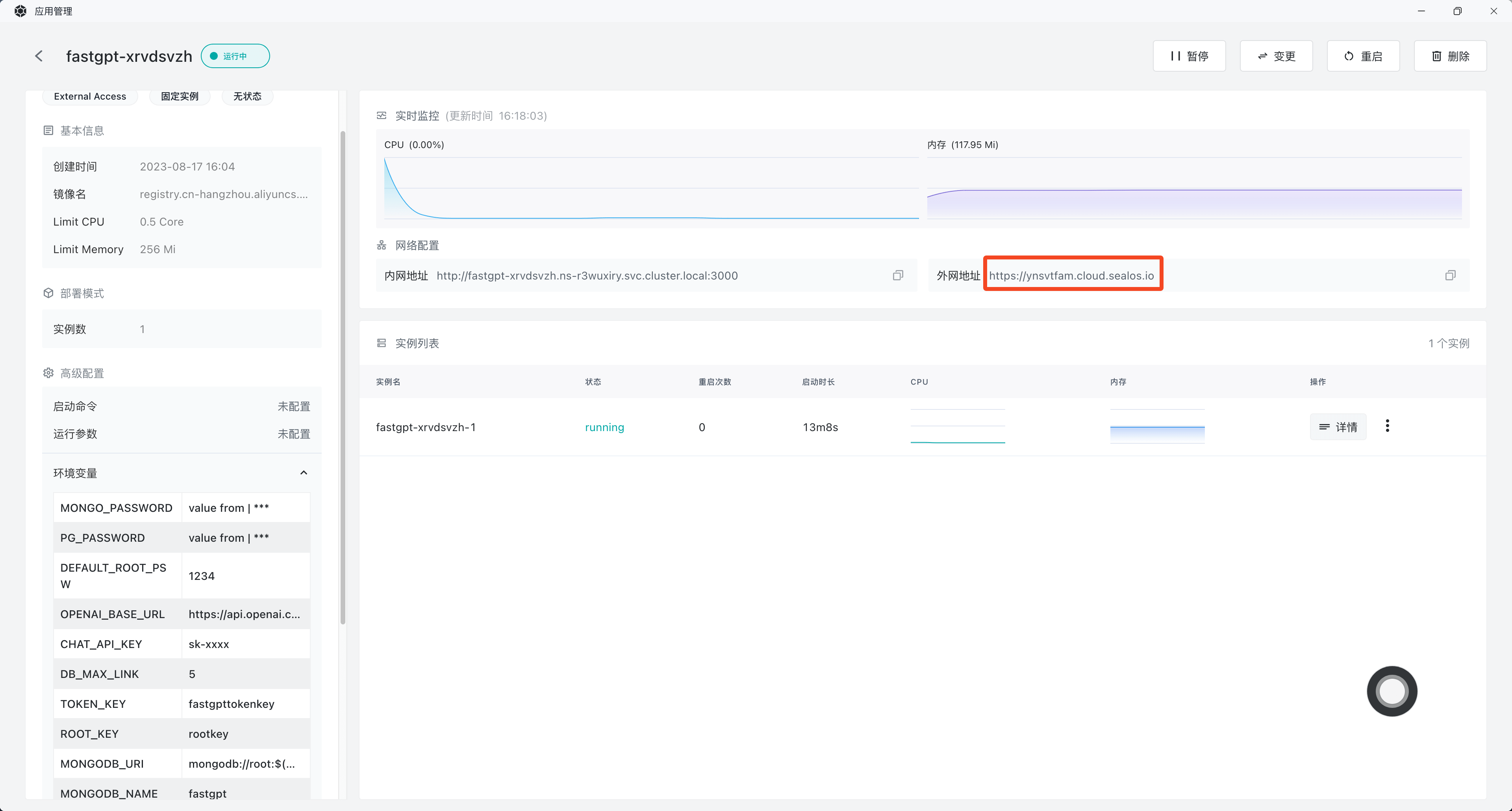Copy the internal network address
Screen dimensions: 1512x811
897,275
